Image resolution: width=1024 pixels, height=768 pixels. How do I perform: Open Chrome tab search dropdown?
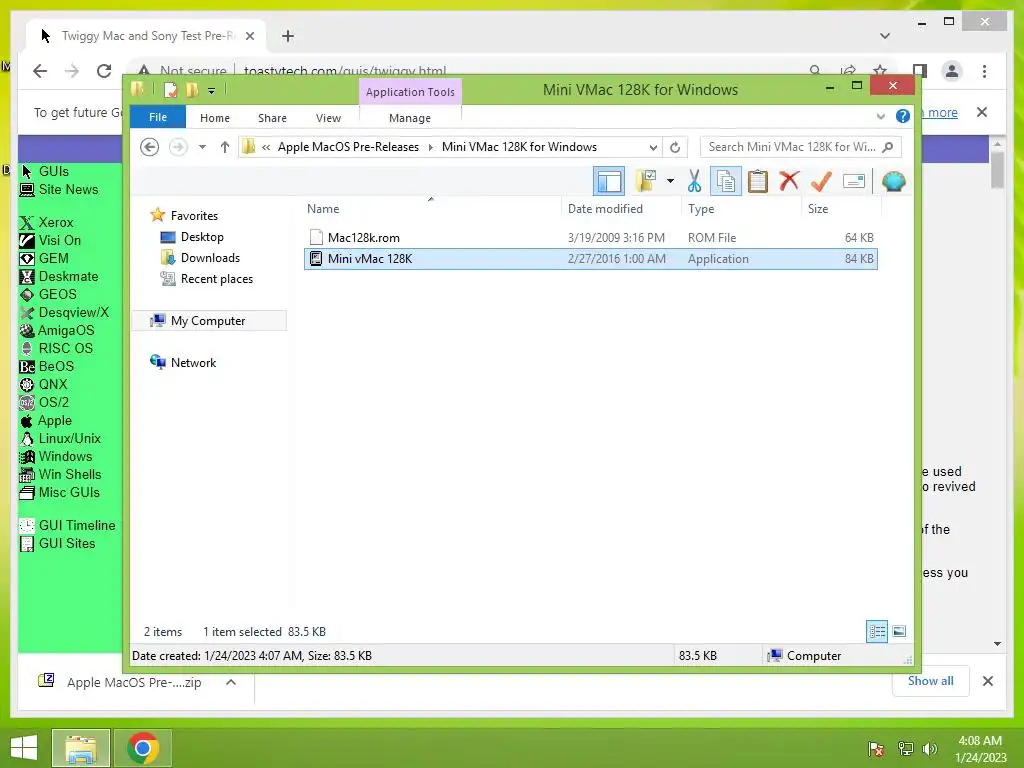pyautogui.click(x=885, y=36)
